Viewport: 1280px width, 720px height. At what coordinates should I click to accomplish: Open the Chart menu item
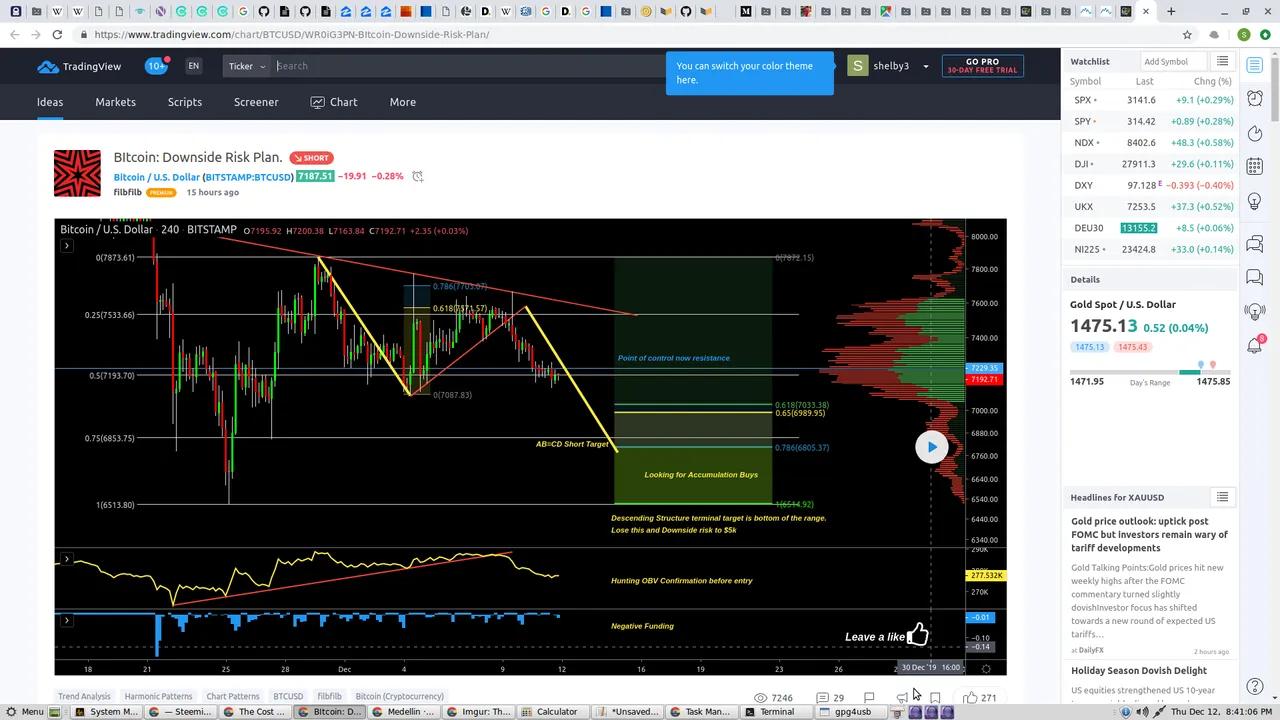334,102
